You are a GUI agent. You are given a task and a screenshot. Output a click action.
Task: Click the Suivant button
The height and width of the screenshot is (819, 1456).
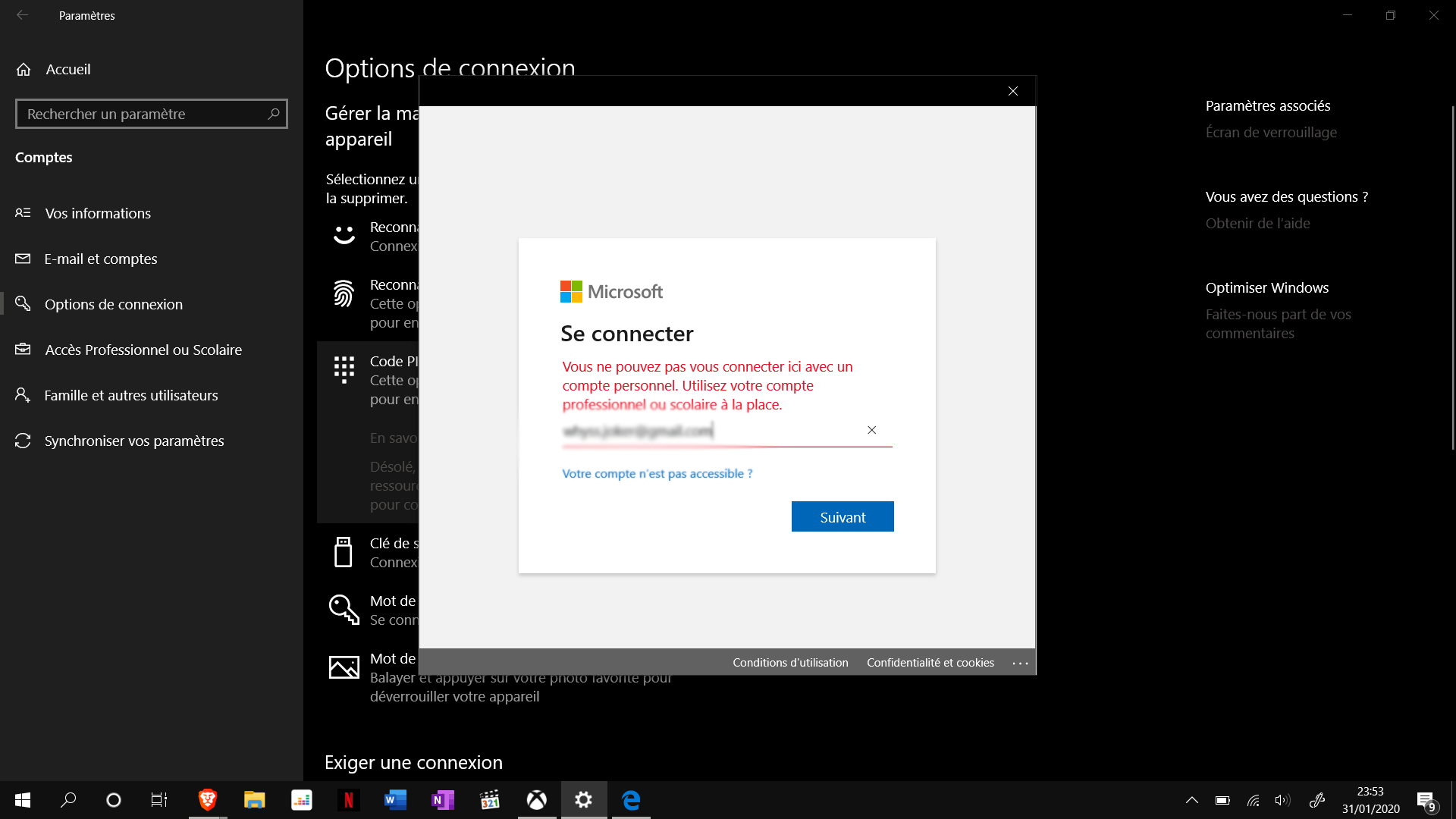[x=843, y=516]
